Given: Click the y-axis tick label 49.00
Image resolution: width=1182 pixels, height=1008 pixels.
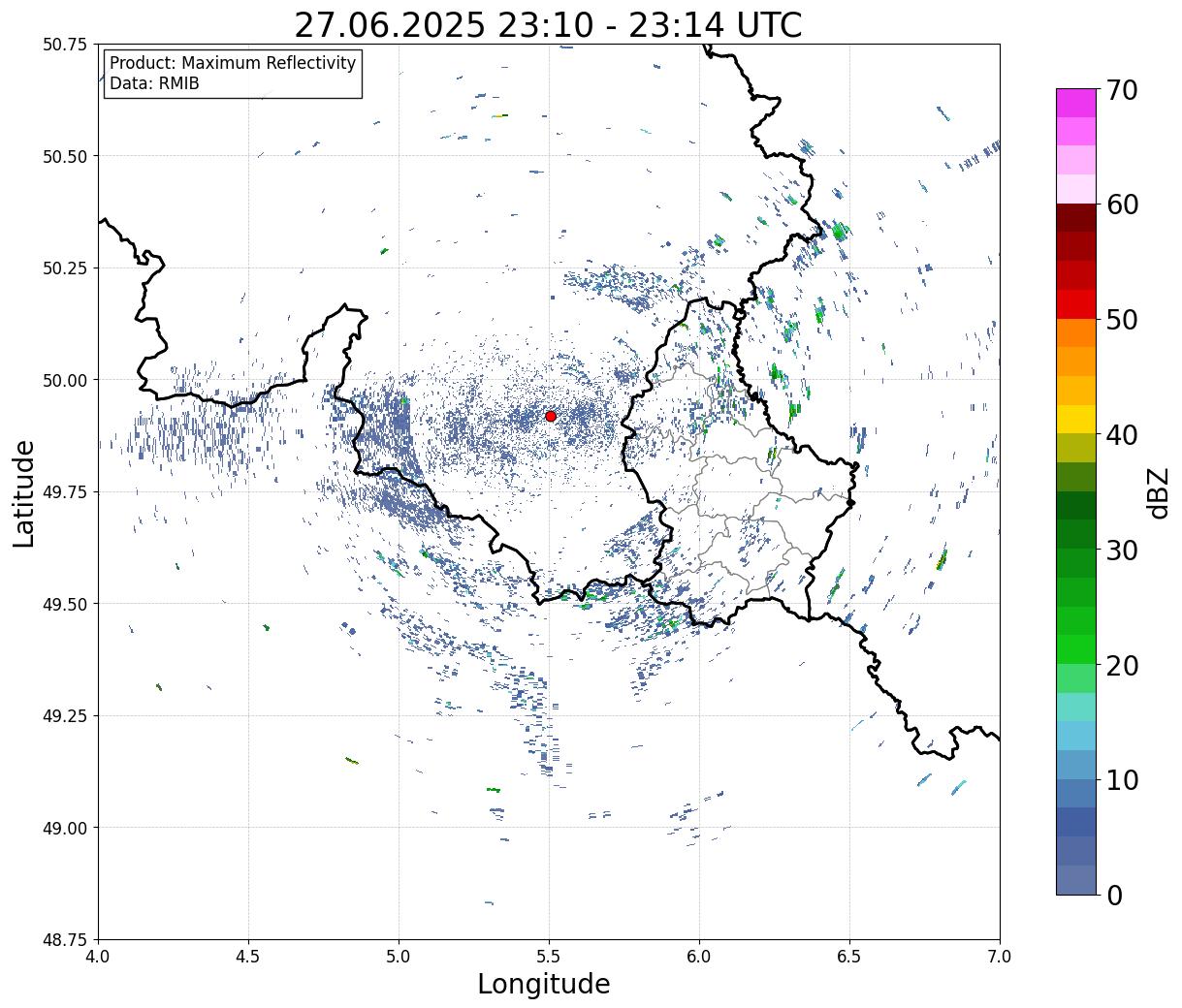Looking at the screenshot, I should [64, 828].
